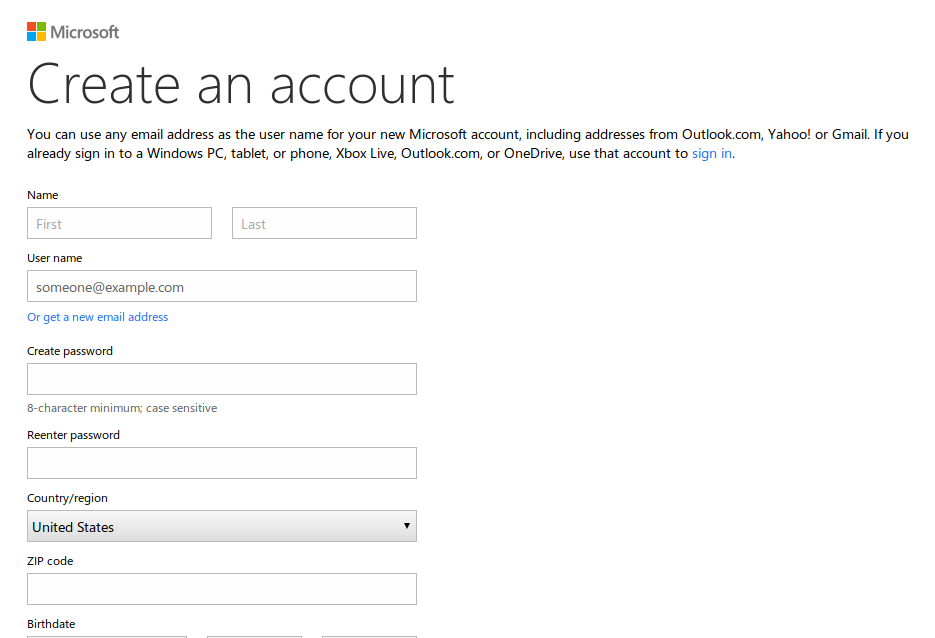
Task: Click the 'User name' field label
Action: [x=55, y=258]
